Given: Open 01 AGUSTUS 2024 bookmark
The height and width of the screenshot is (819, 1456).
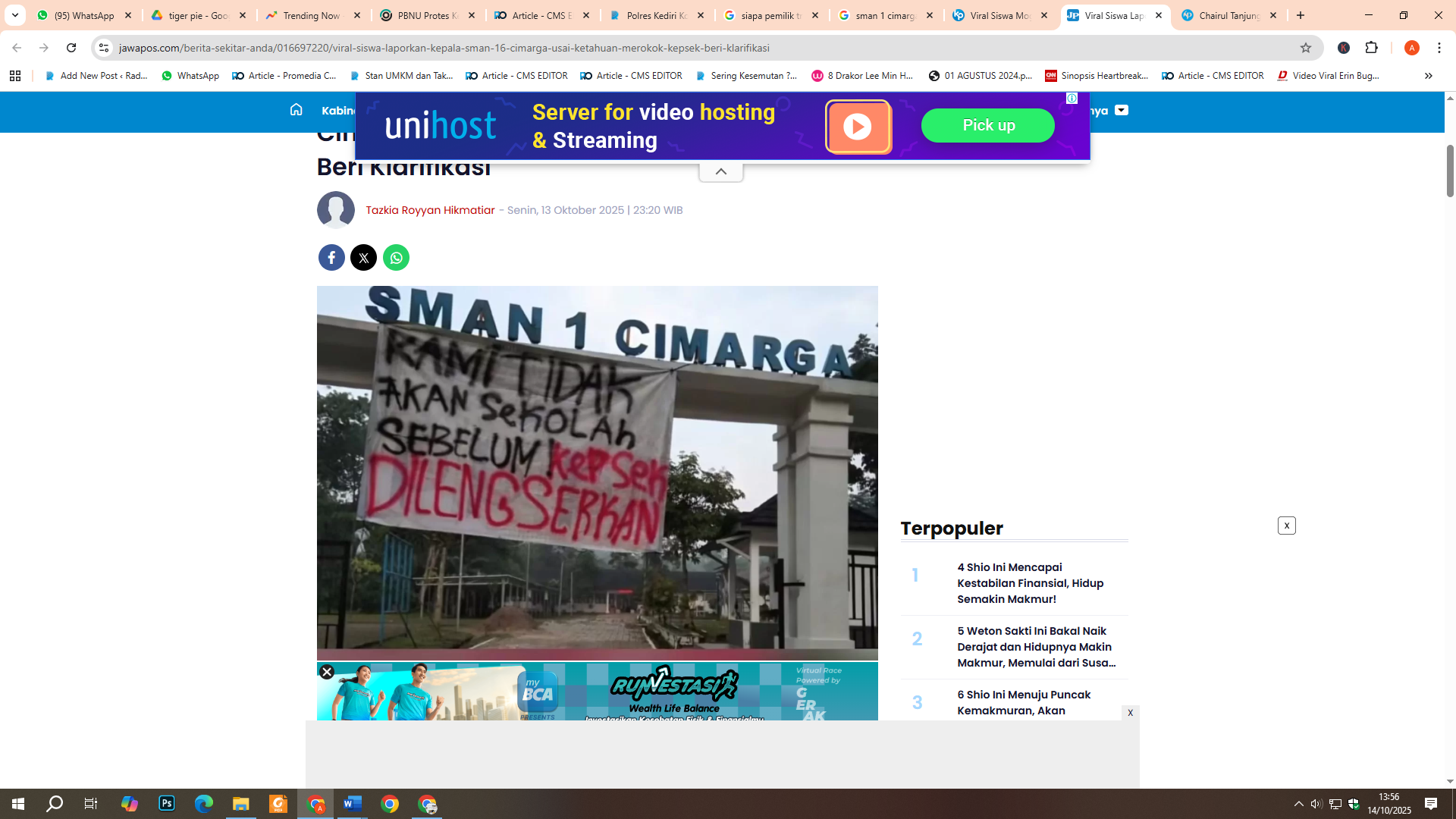Looking at the screenshot, I should 981,76.
